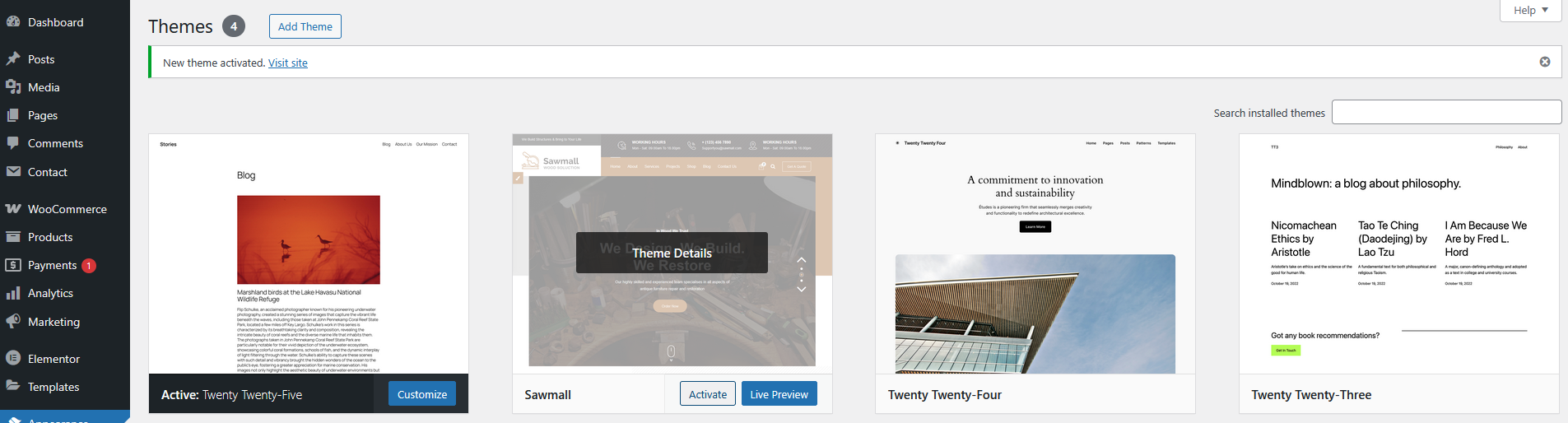Click the installed themes count badge
Image resolution: width=1568 pixels, height=423 pixels.
click(234, 26)
